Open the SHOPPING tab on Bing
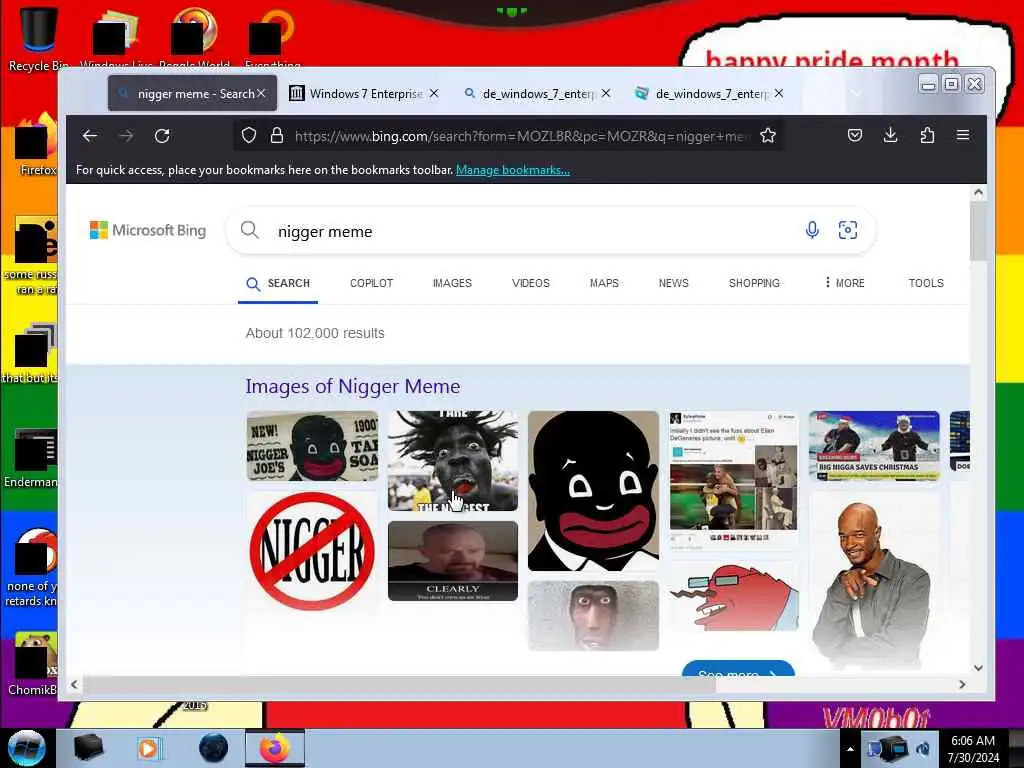The height and width of the screenshot is (768, 1024). [754, 283]
